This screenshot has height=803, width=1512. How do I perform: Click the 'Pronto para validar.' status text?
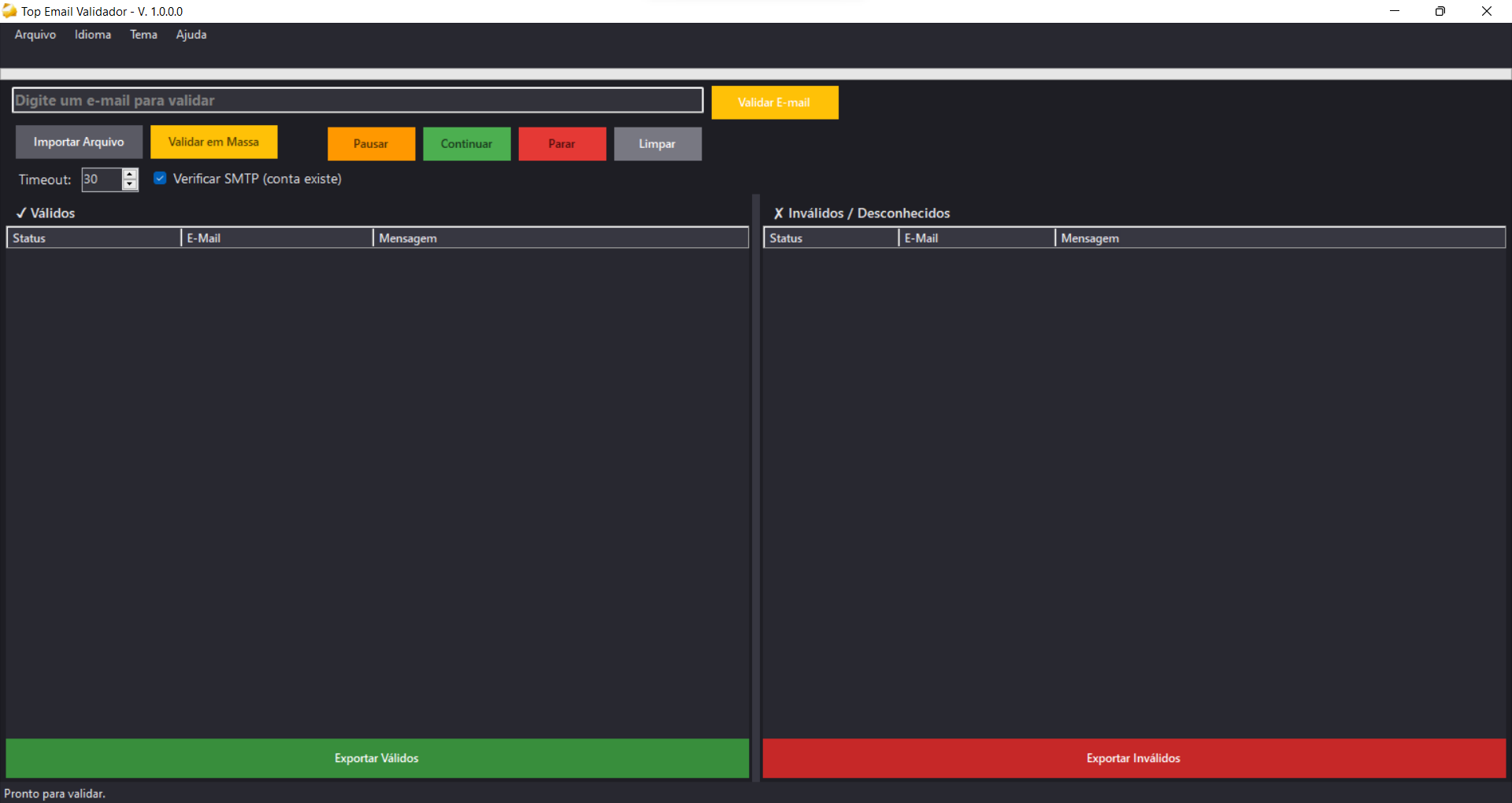(54, 794)
